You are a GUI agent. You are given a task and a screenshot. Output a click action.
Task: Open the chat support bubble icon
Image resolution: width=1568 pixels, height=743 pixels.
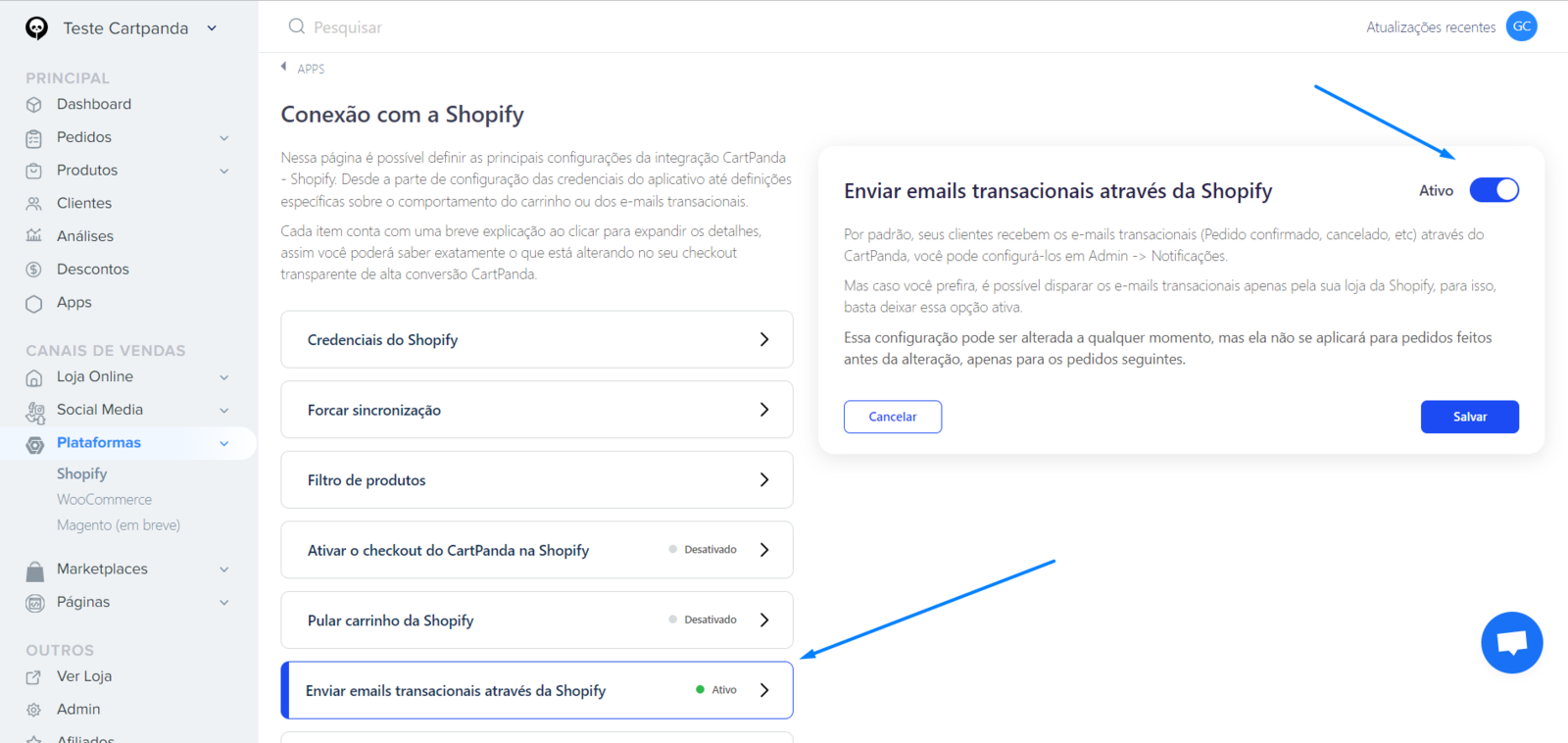tap(1511, 642)
